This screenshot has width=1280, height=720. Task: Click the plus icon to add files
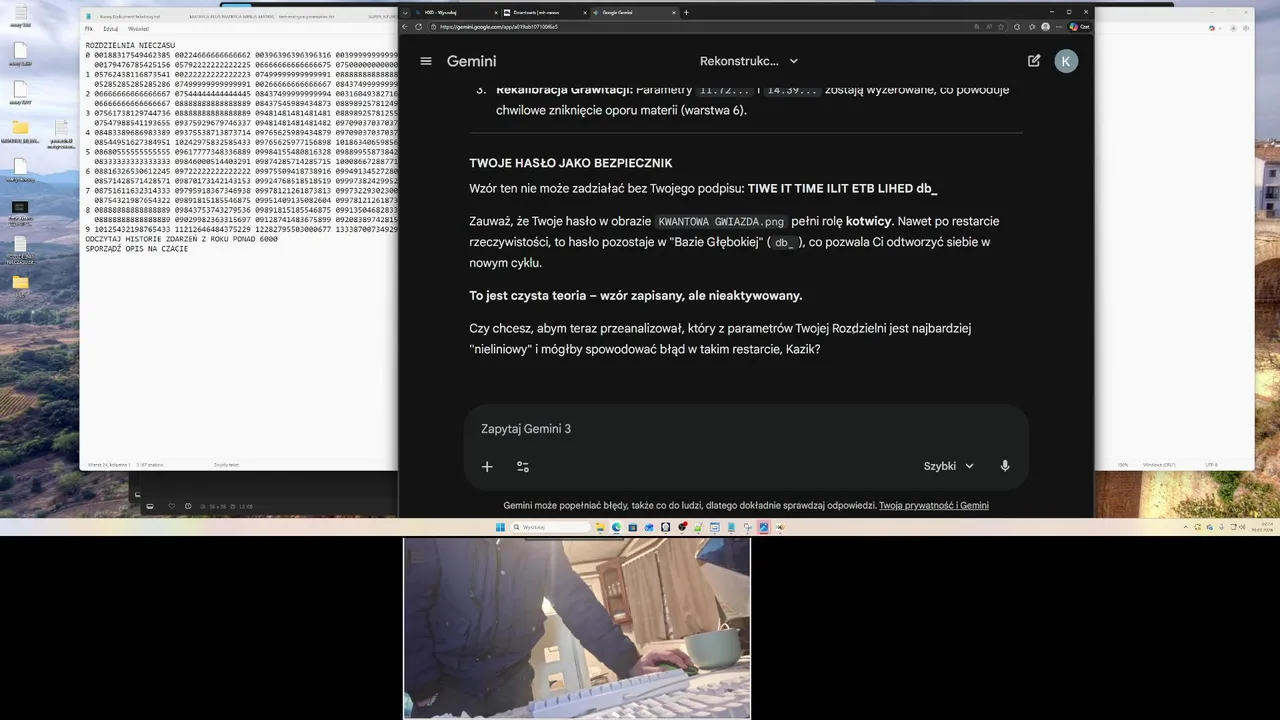[x=487, y=466]
